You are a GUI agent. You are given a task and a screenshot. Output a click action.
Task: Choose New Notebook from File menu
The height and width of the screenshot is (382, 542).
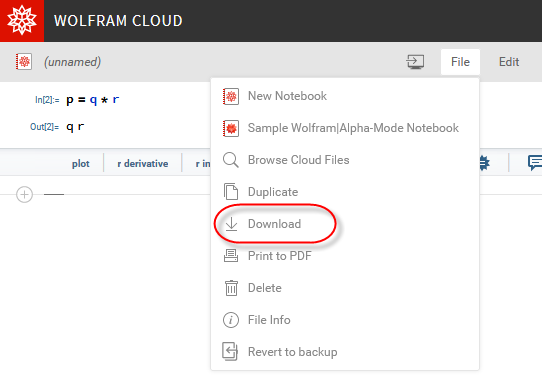(345, 96)
